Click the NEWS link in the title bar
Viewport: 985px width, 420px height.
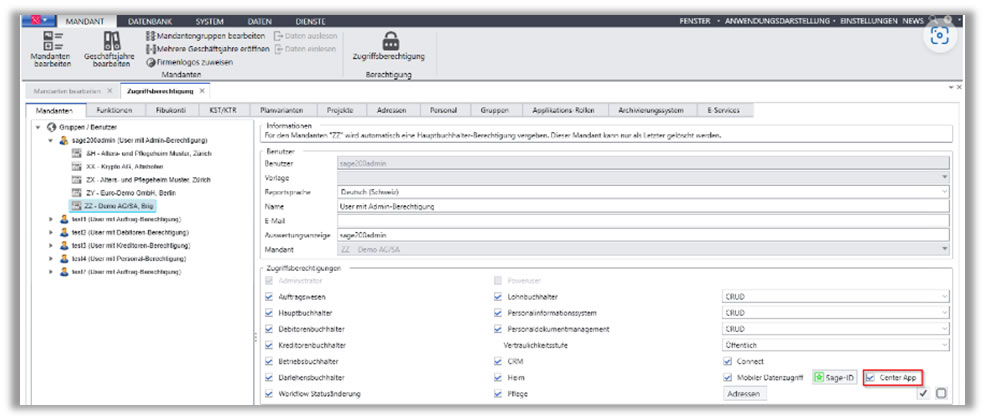tap(913, 21)
